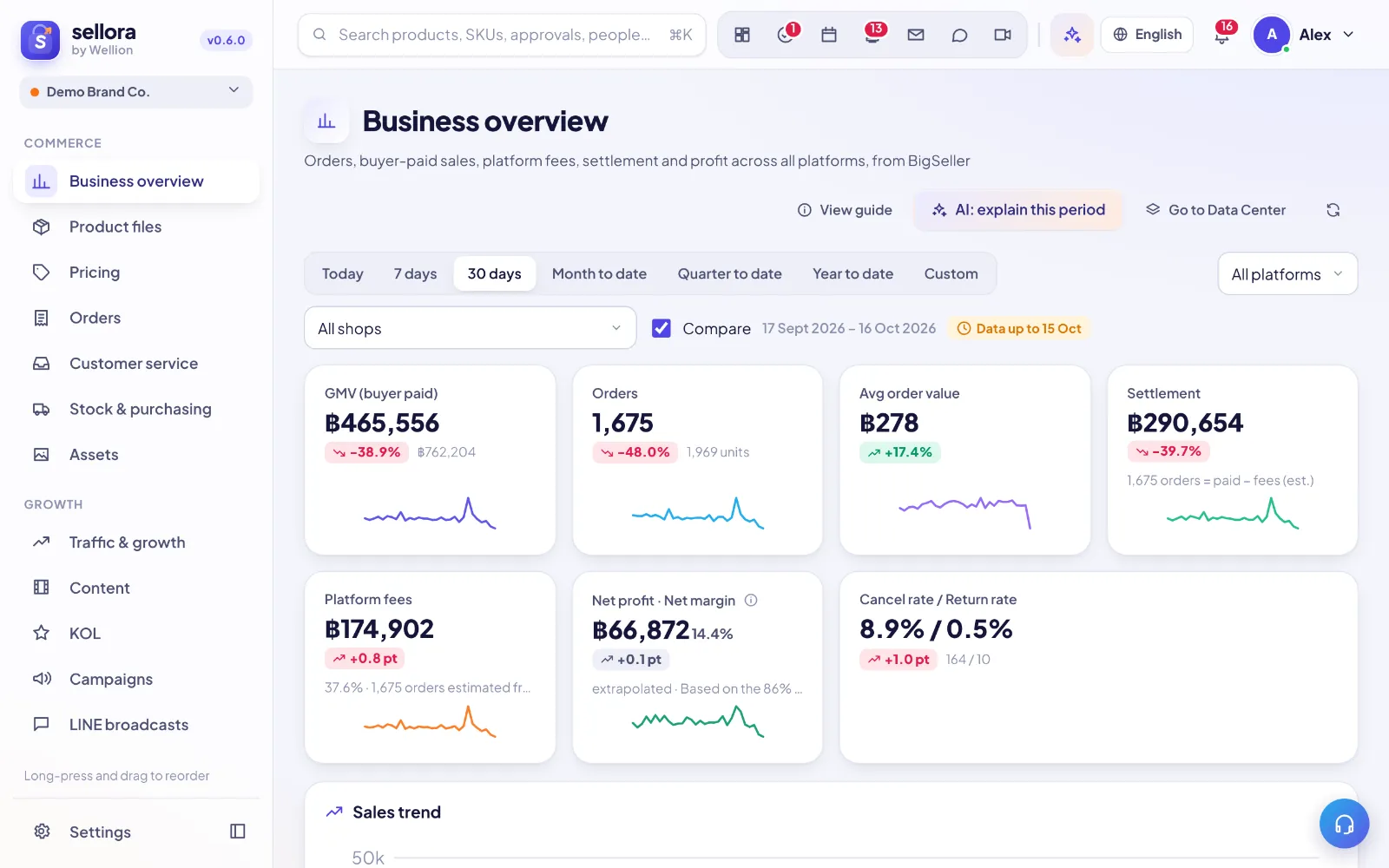Click the 'Sales trend' heading
This screenshot has height=868, width=1389.
(x=397, y=812)
